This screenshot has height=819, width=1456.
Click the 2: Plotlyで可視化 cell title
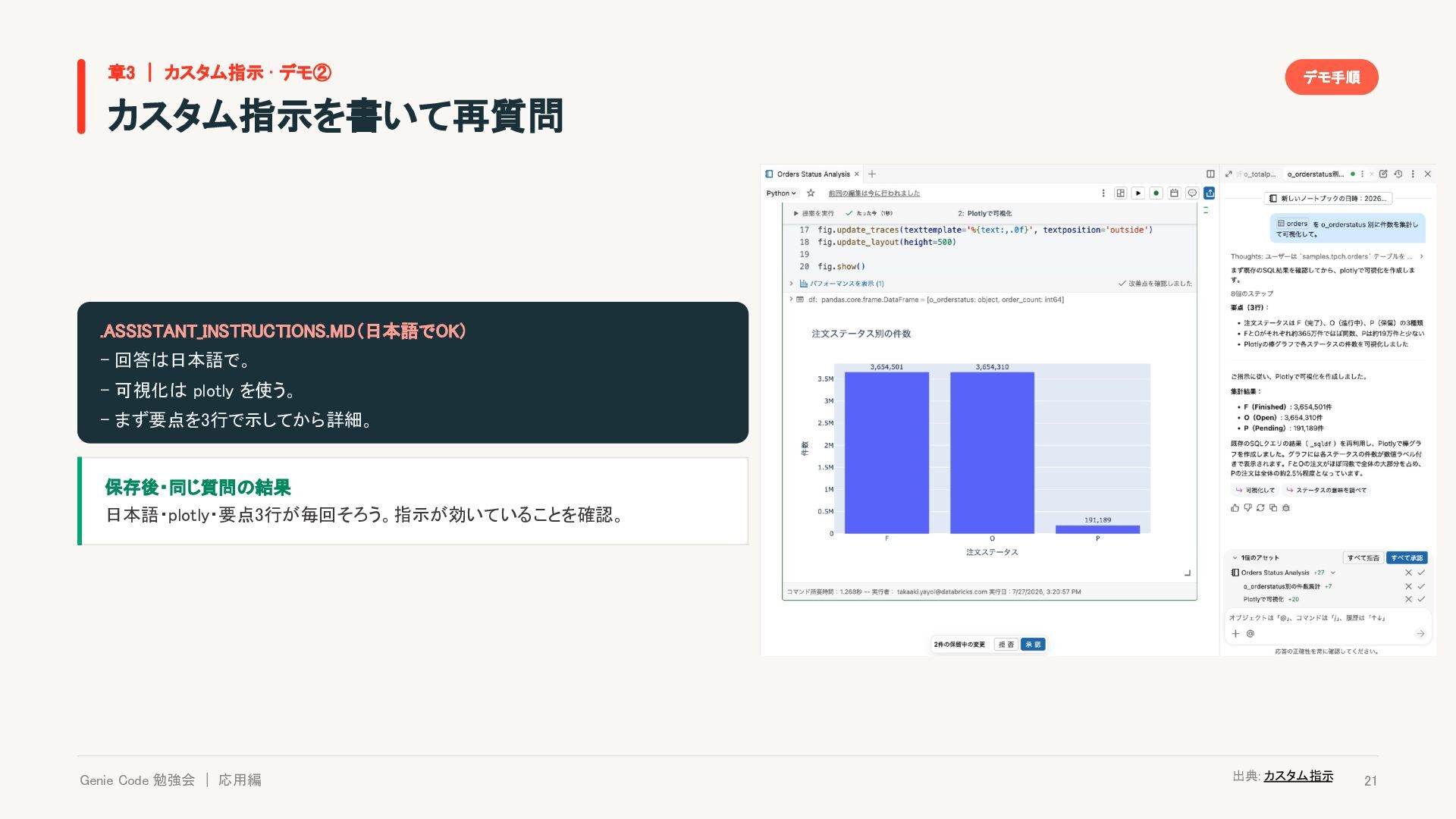(x=984, y=213)
